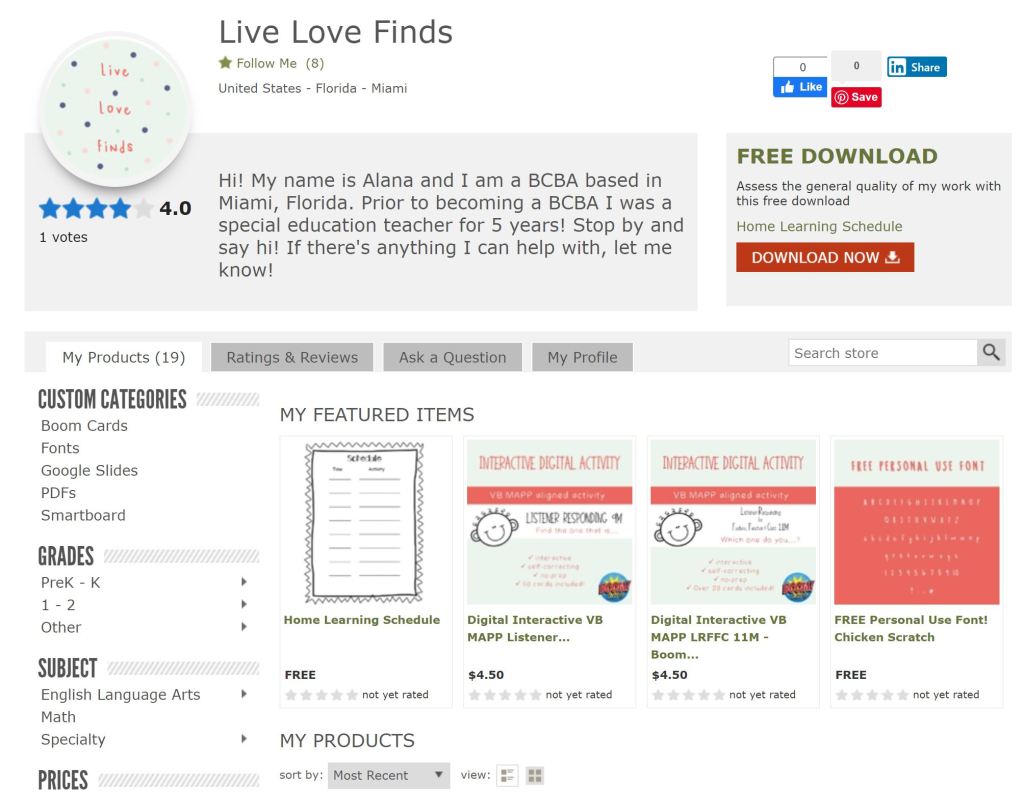Click the Follow Me star
Viewport: 1024px width, 792px height.
(225, 63)
